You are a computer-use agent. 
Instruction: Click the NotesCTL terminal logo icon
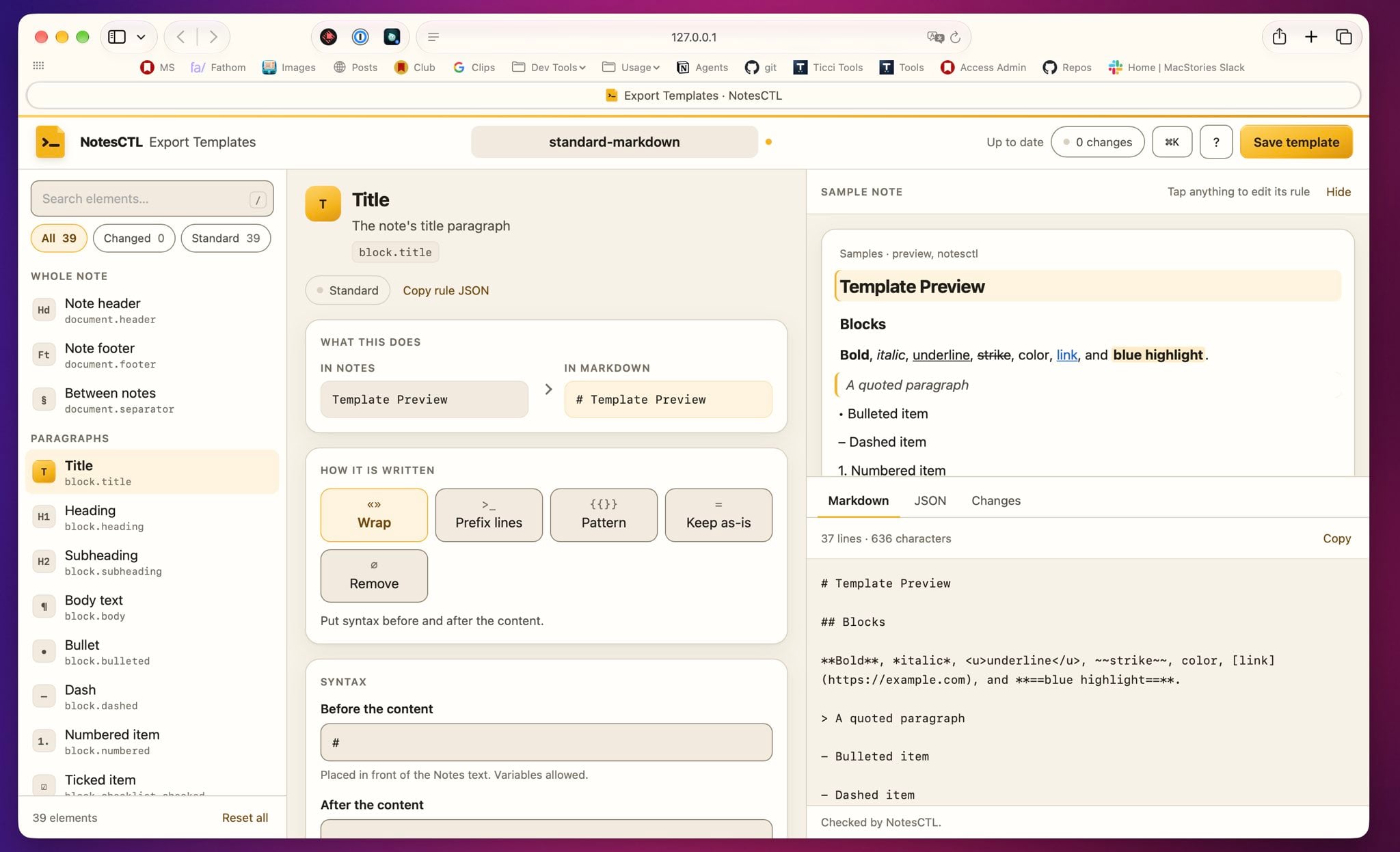click(x=51, y=142)
